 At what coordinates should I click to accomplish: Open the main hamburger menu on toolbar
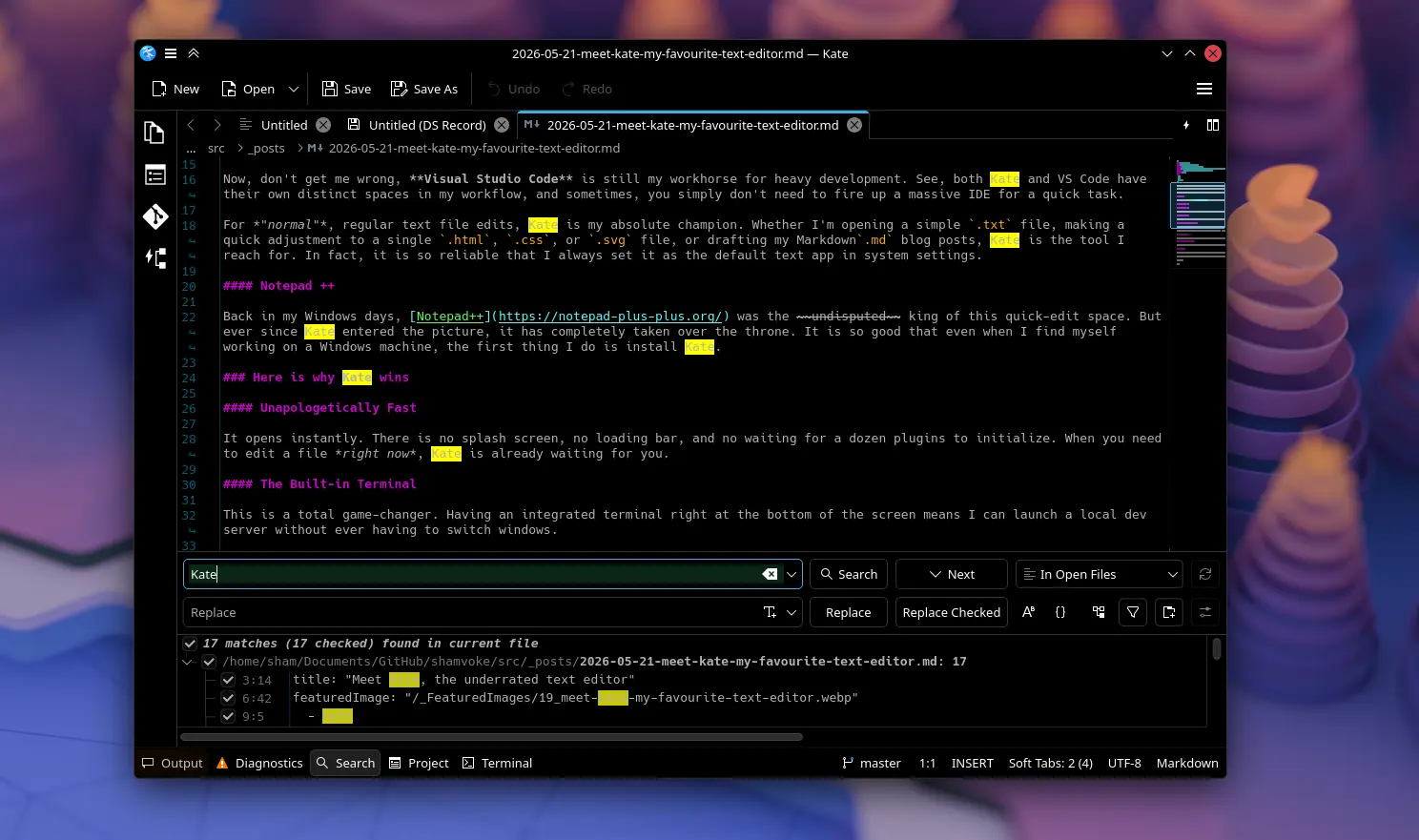tap(1204, 89)
